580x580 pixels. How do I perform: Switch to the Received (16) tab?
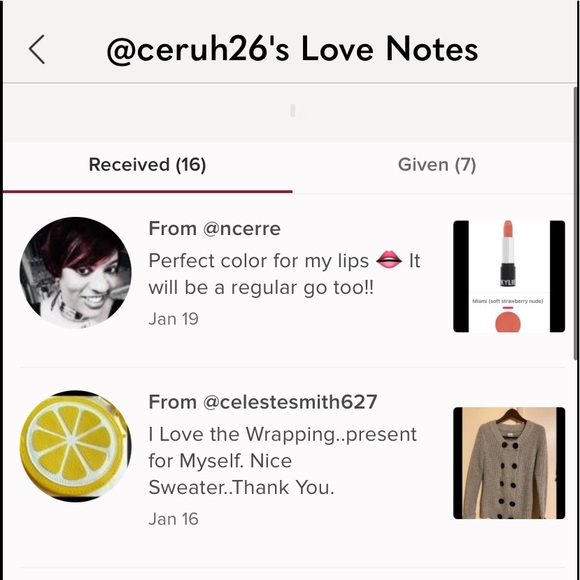click(147, 165)
